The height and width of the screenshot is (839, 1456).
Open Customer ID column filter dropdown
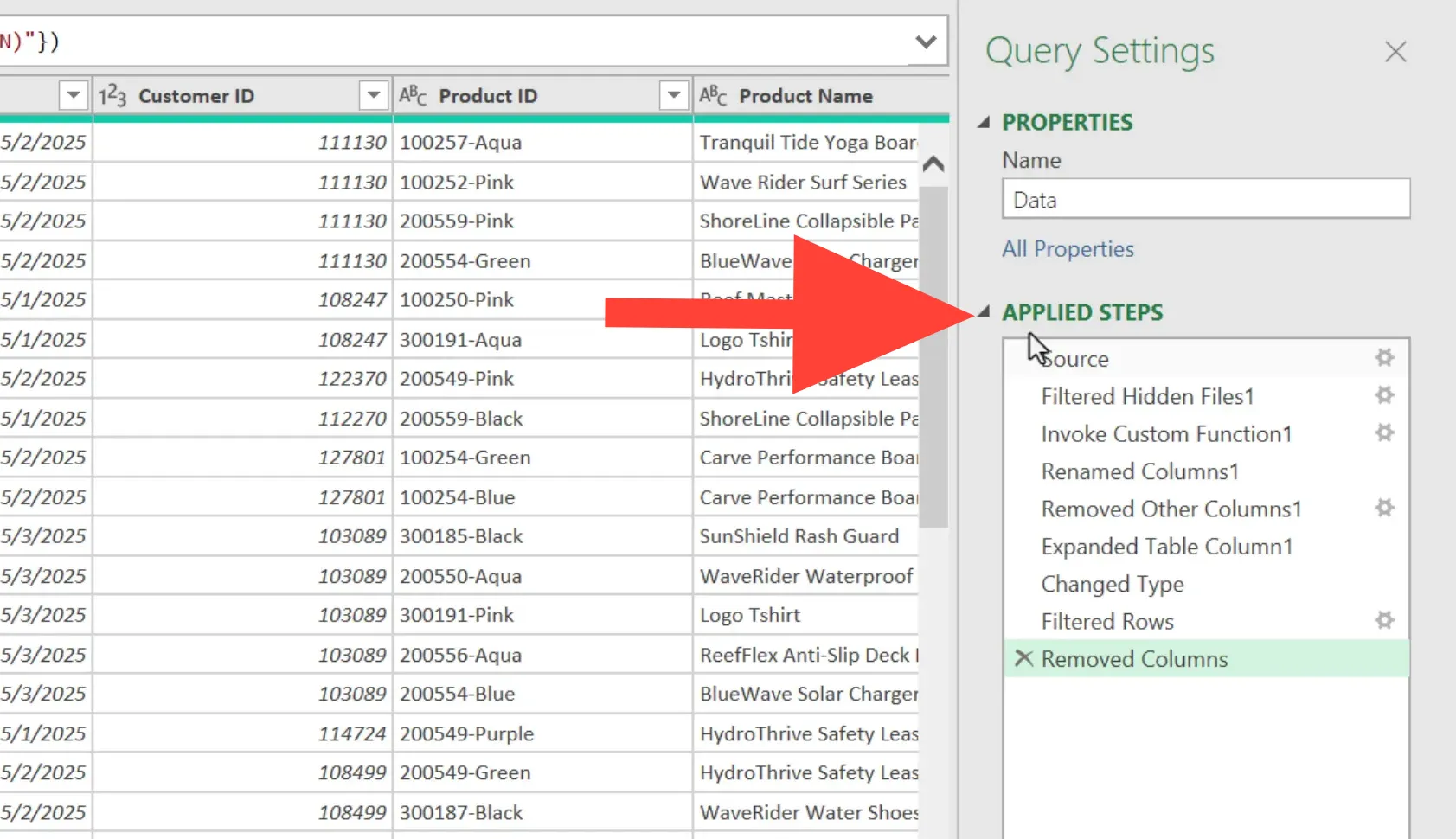[x=374, y=95]
